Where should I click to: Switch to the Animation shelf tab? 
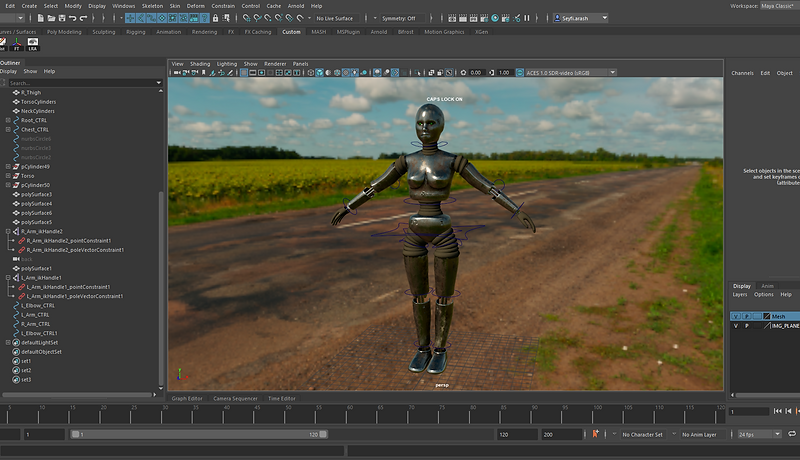click(x=168, y=32)
